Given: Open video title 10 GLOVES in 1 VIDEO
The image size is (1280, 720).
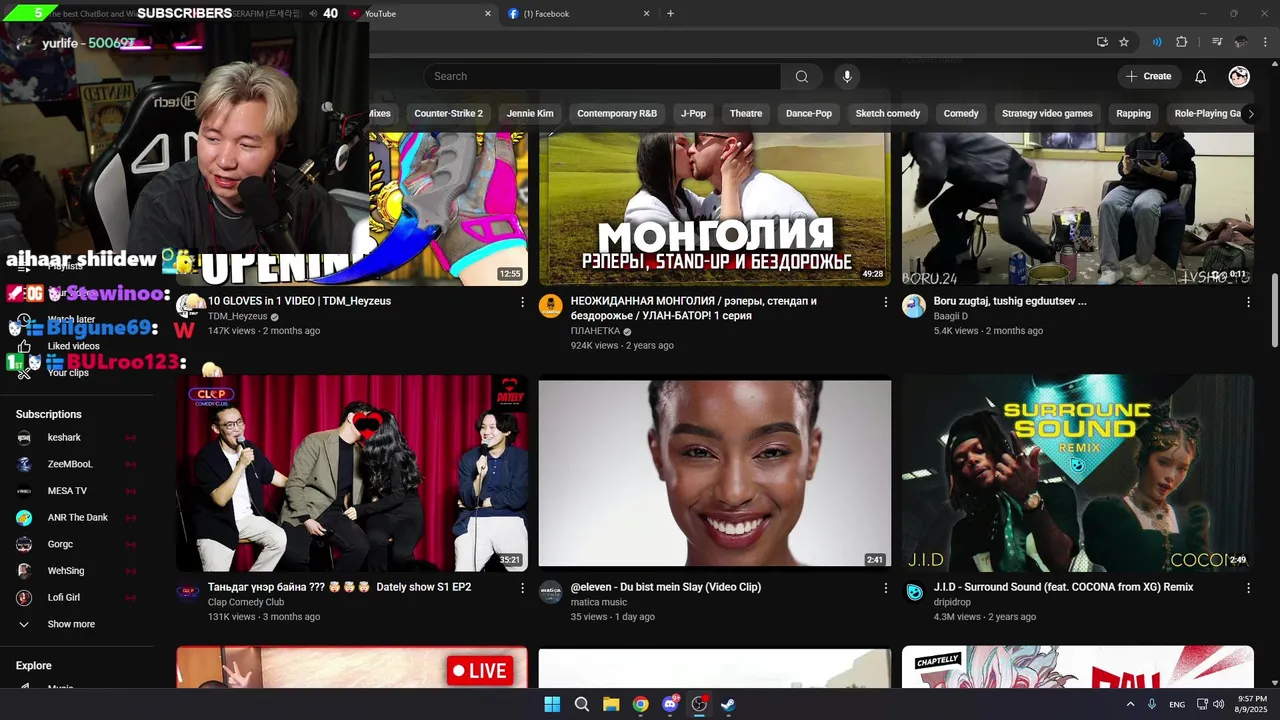Looking at the screenshot, I should (299, 301).
